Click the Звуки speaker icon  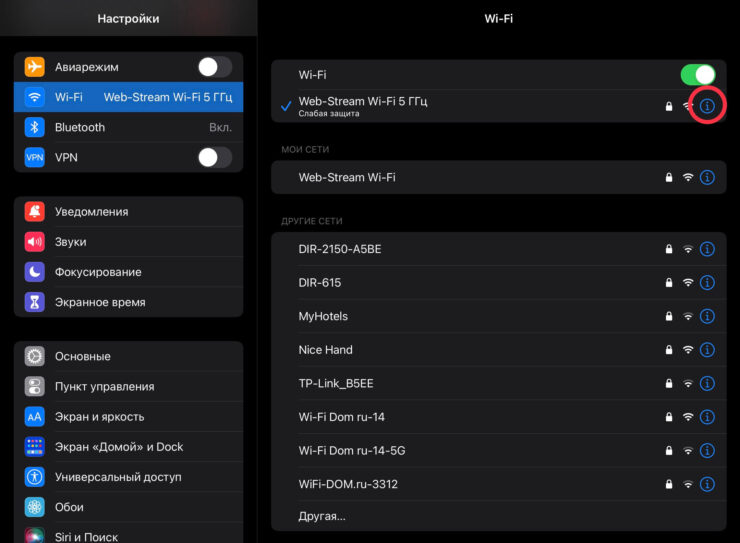point(34,242)
